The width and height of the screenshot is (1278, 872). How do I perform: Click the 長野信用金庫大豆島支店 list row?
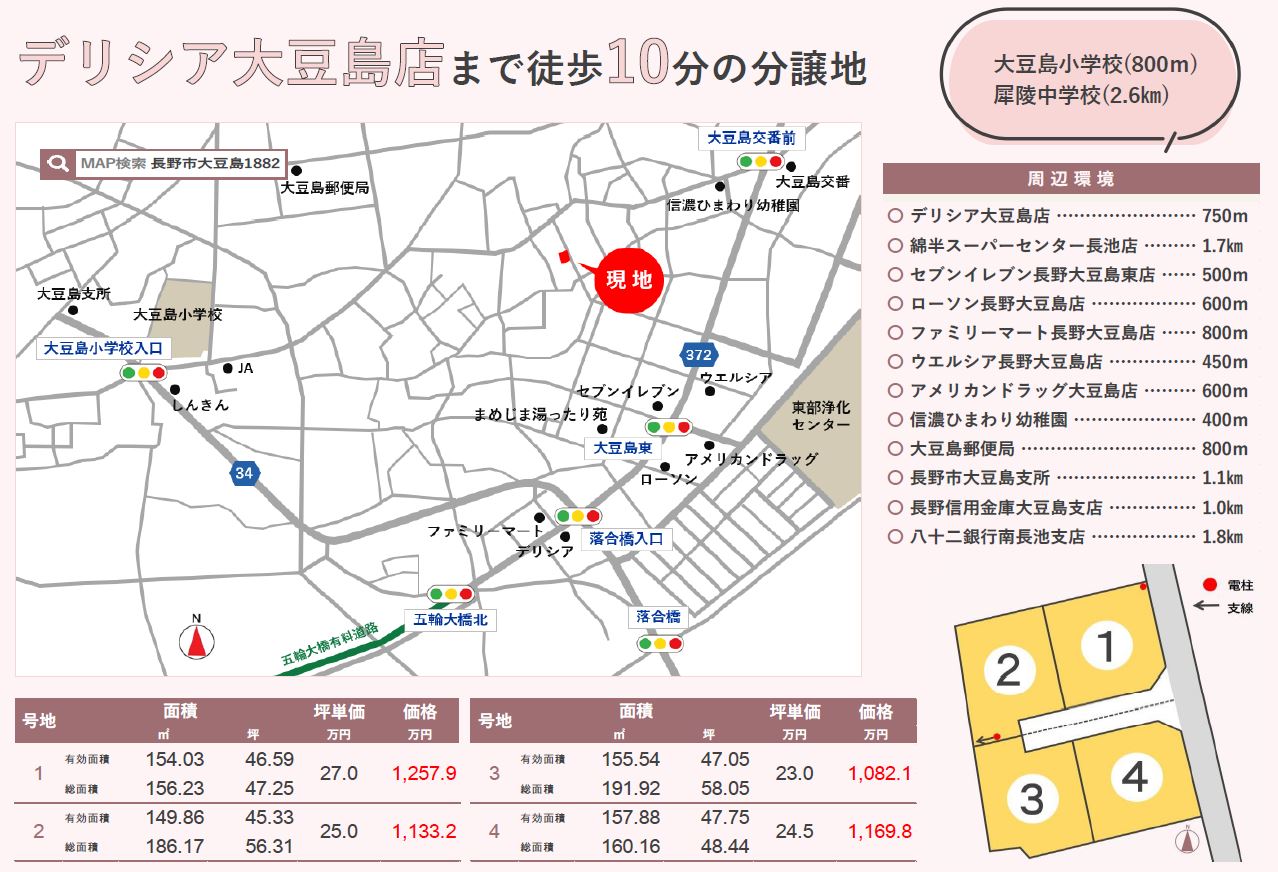coord(1067,507)
